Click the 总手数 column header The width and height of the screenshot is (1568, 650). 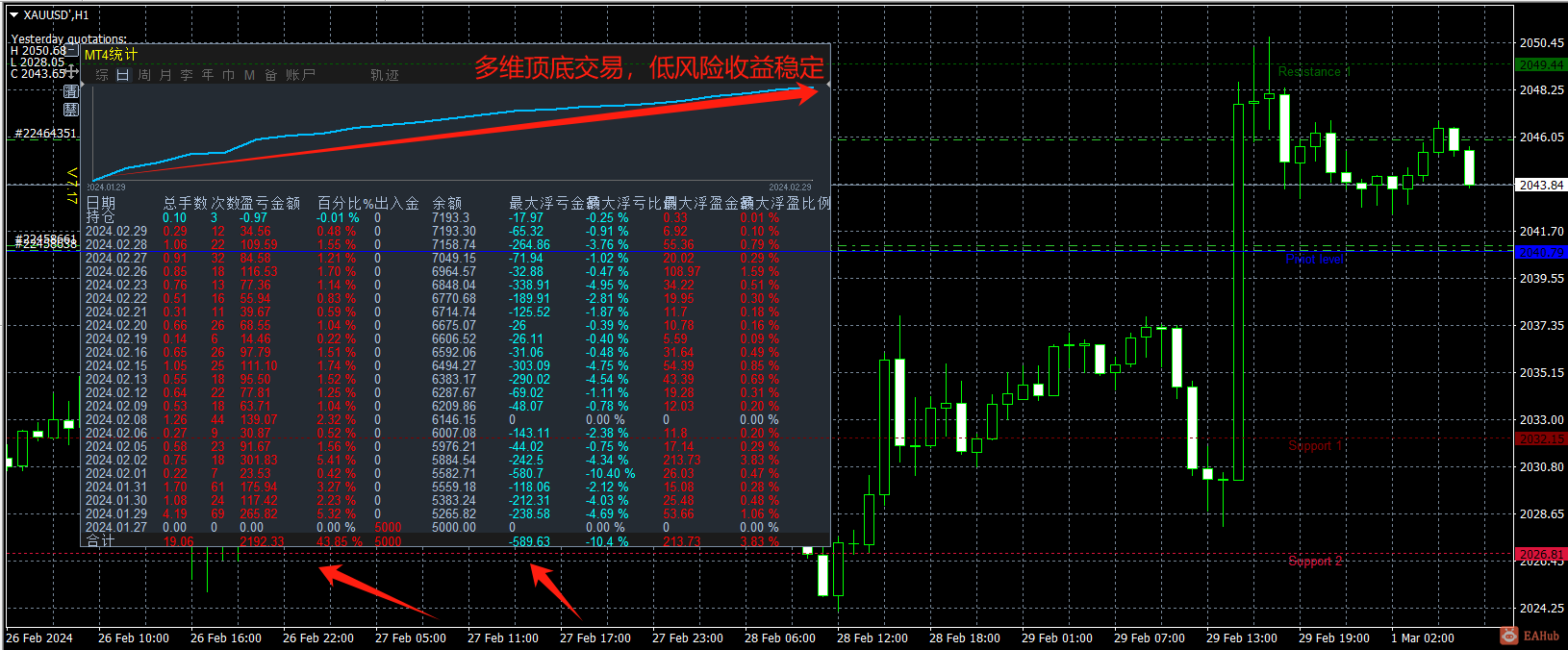click(186, 203)
